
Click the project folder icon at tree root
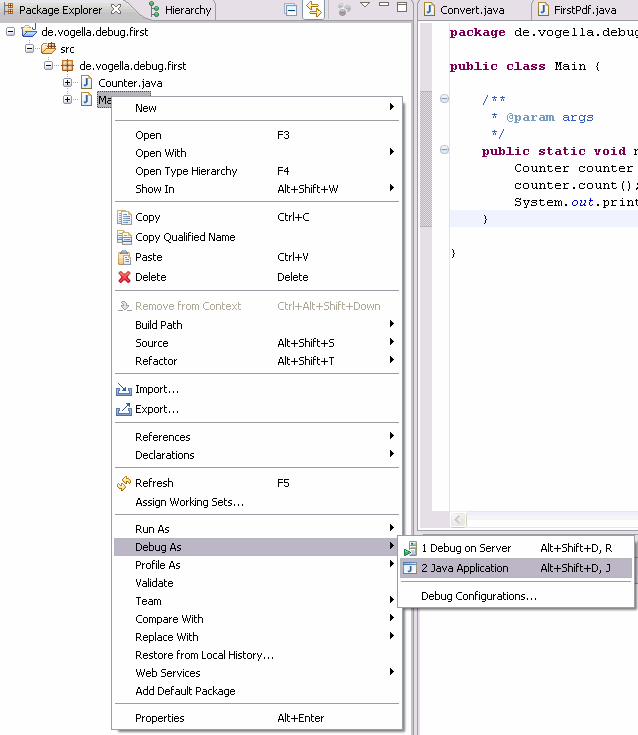click(x=29, y=31)
